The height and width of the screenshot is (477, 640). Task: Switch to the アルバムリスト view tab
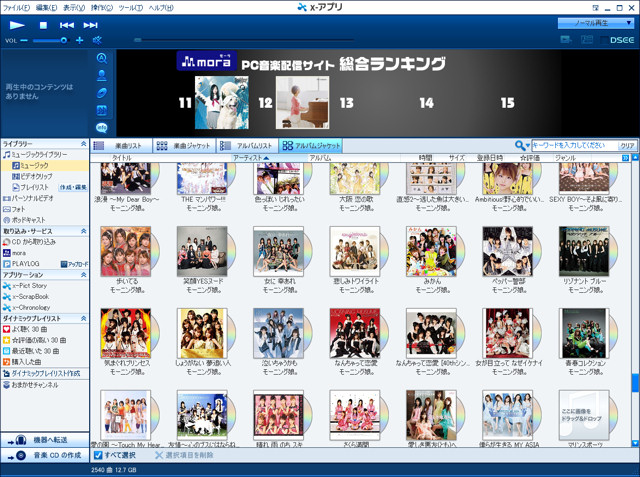coord(247,146)
